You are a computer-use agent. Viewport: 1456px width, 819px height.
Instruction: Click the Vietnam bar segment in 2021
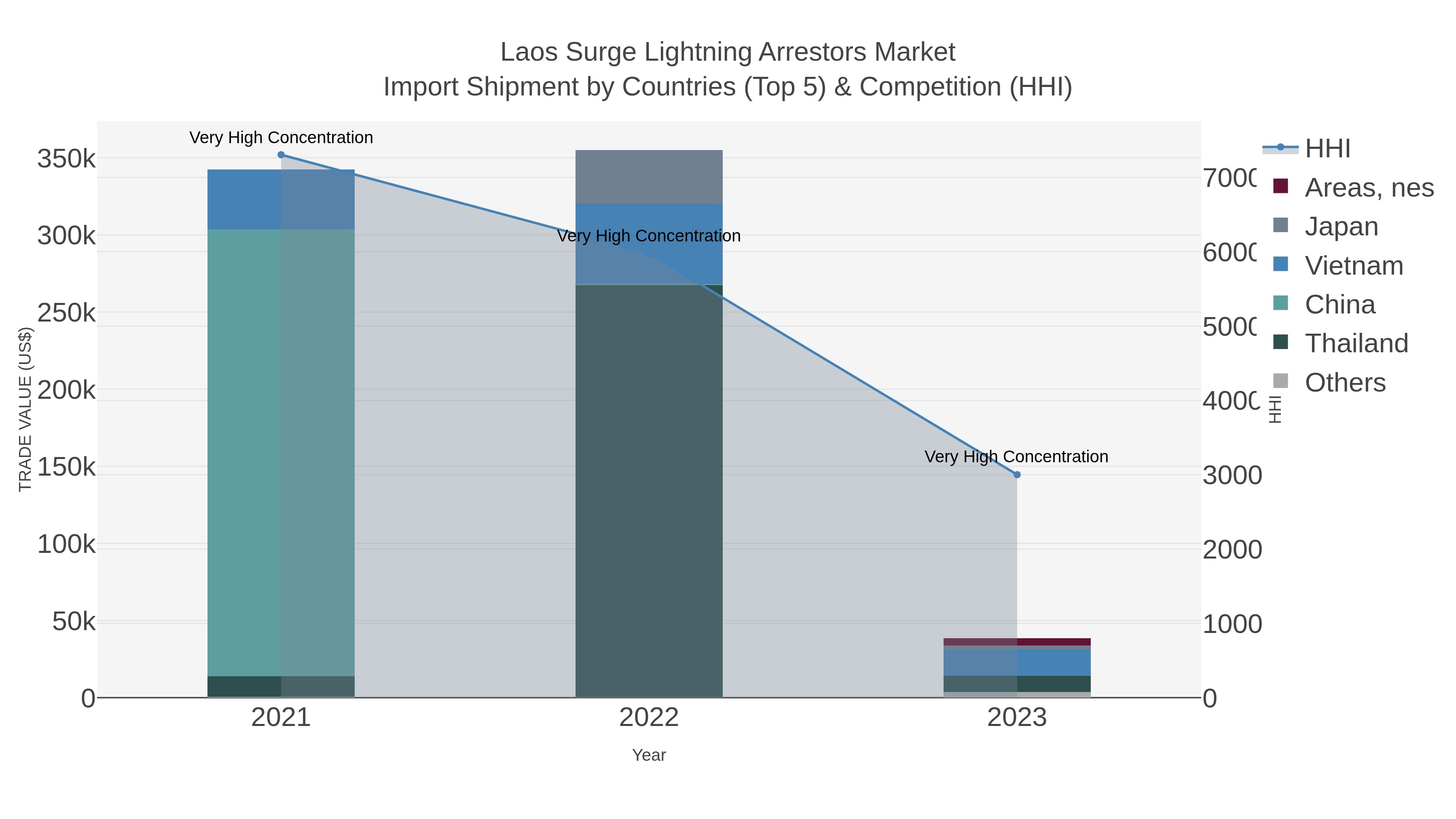coord(281,199)
